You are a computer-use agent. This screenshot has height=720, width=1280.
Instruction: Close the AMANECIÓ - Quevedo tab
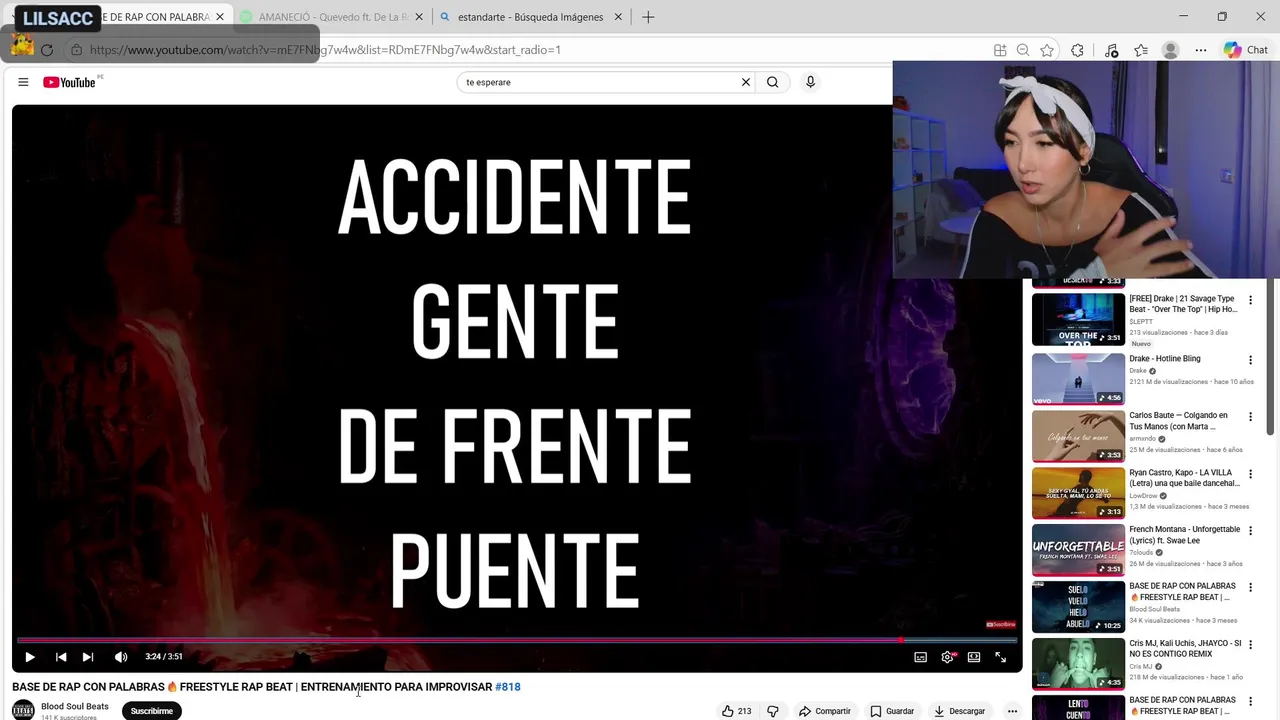pyautogui.click(x=419, y=17)
